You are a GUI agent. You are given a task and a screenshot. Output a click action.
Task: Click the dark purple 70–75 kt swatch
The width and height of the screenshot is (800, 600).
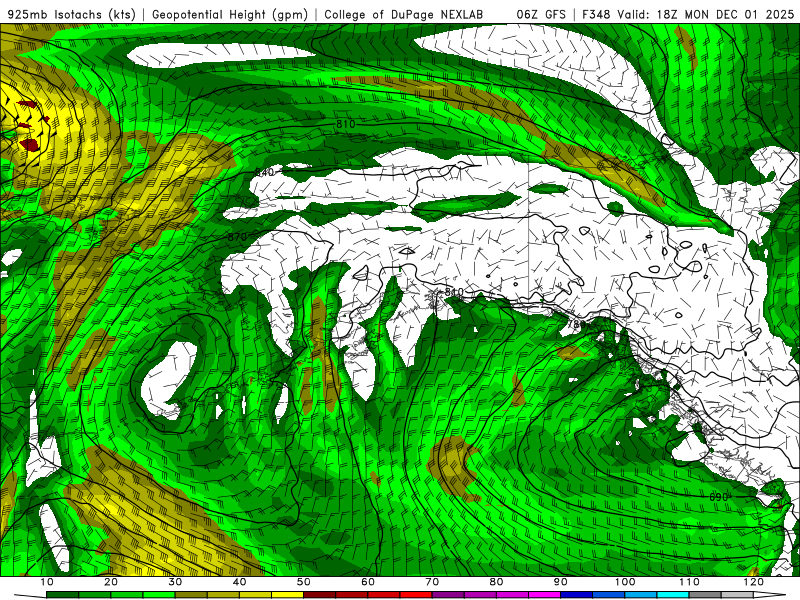click(448, 595)
